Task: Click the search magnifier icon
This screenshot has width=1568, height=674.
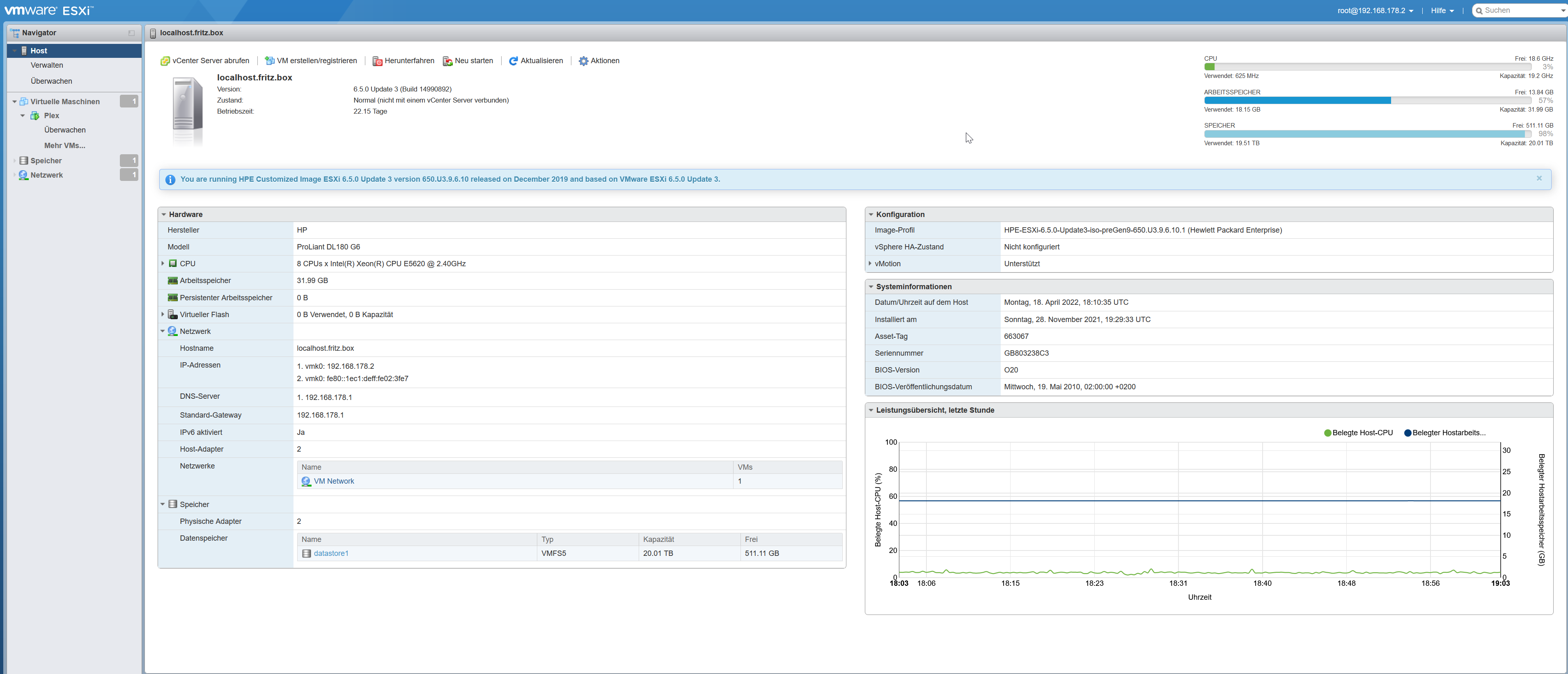Action: [x=1479, y=11]
